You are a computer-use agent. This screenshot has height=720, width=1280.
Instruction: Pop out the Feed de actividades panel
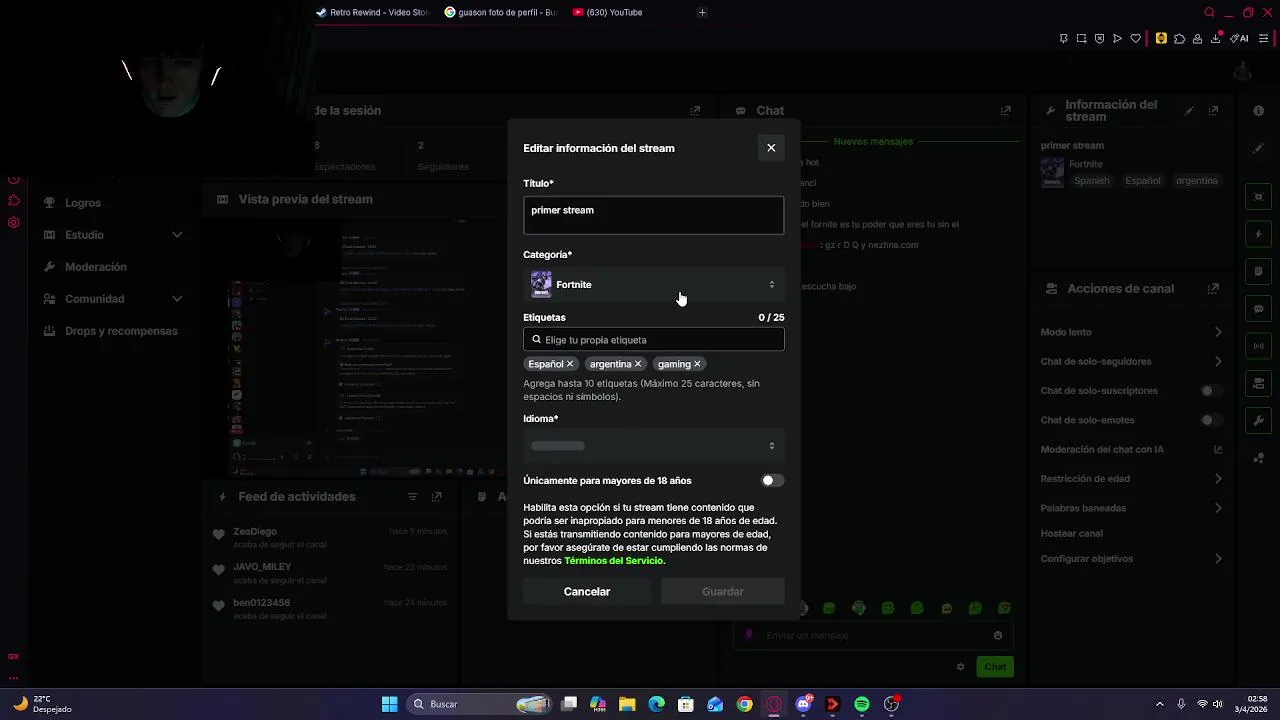click(436, 497)
